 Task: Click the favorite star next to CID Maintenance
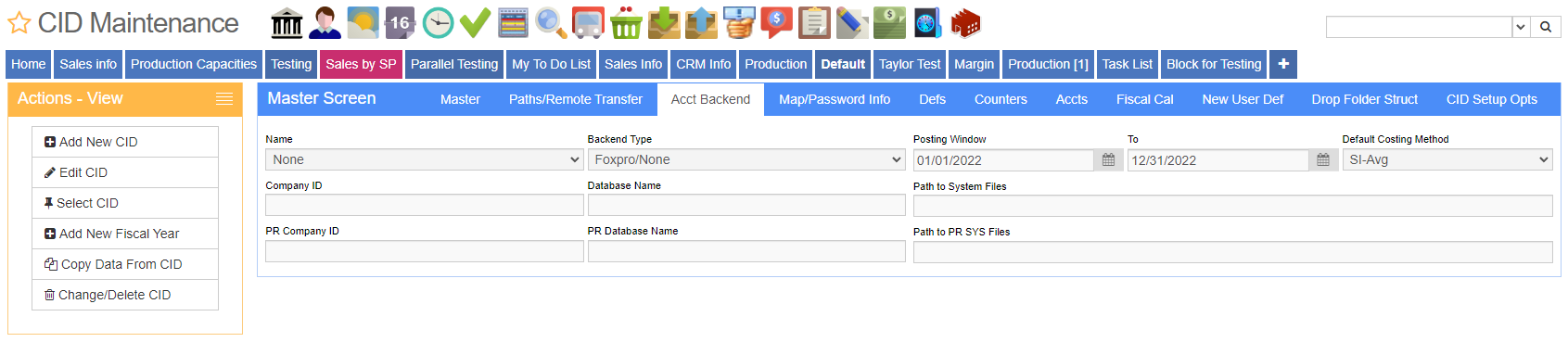(x=19, y=23)
